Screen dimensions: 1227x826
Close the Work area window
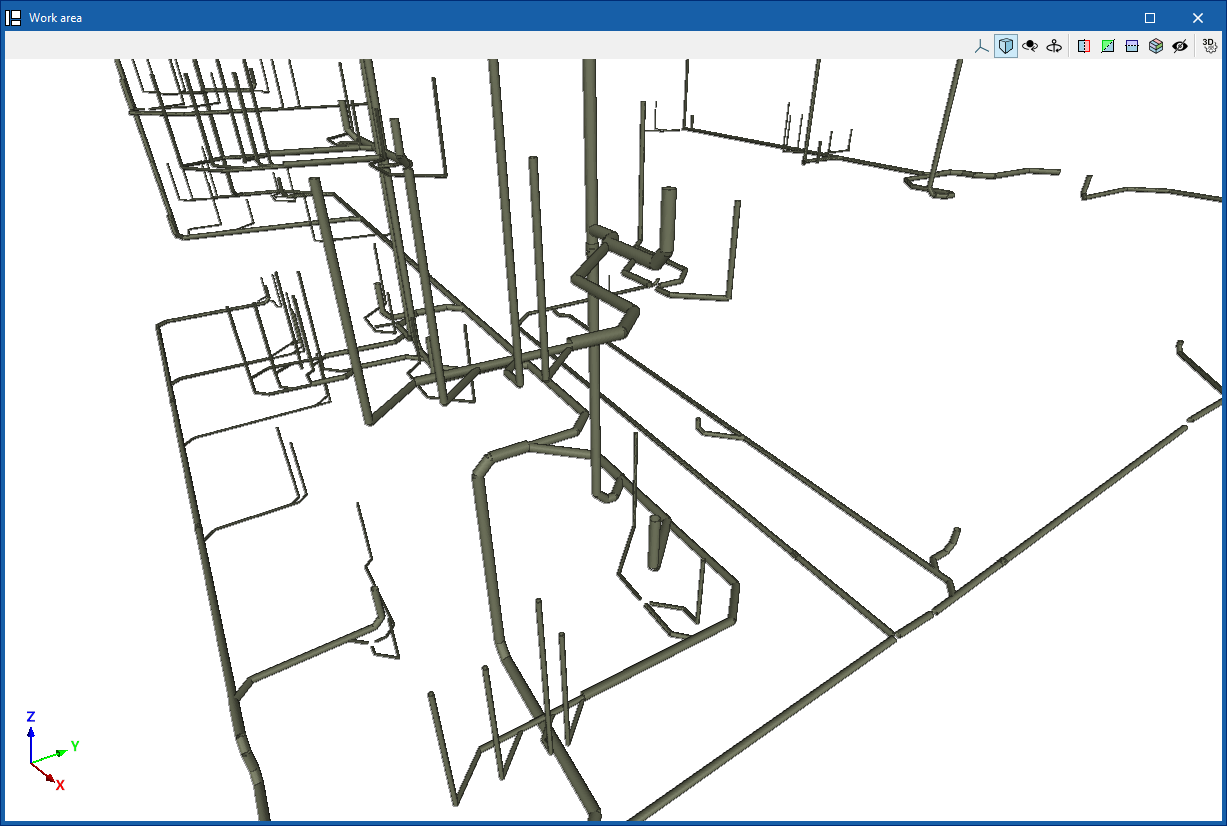(1197, 18)
